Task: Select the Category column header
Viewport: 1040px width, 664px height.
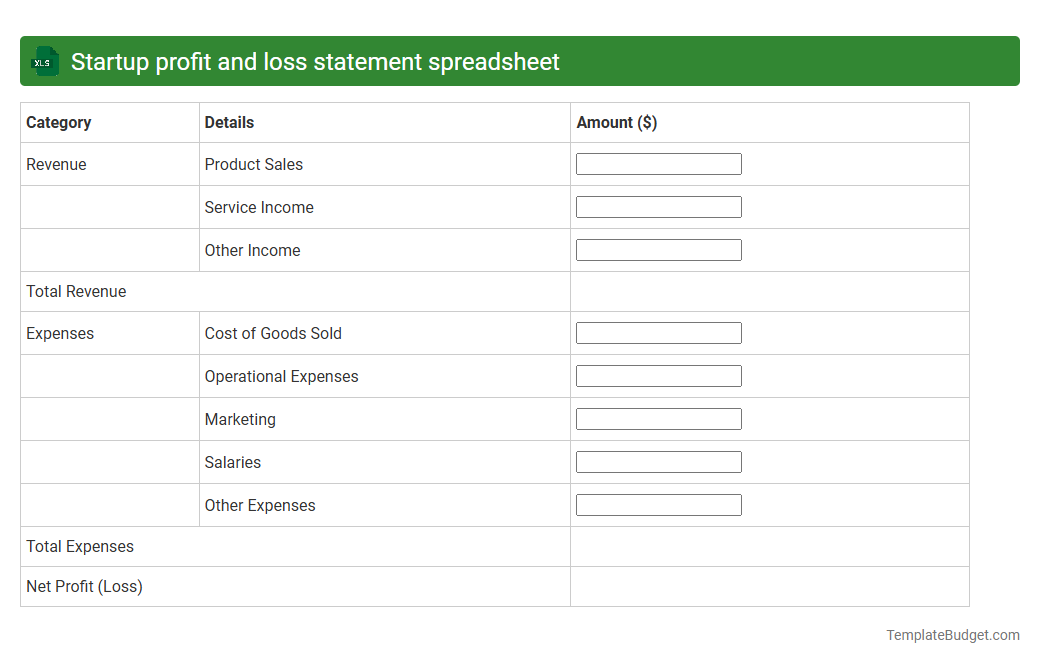Action: 59,122
